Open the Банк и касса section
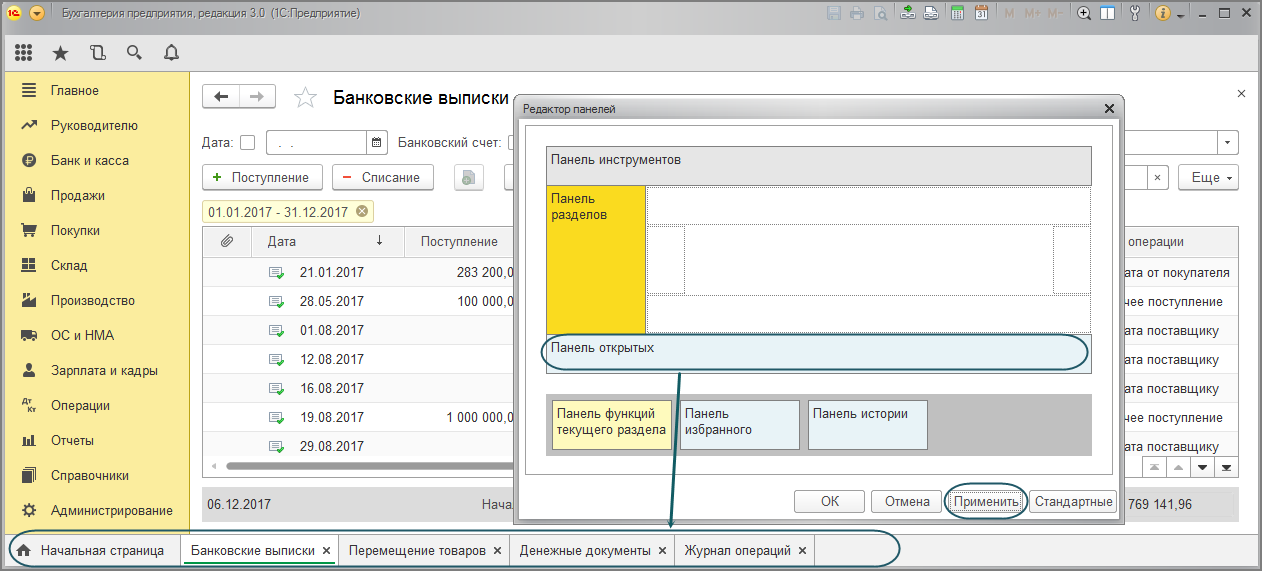 pos(90,160)
